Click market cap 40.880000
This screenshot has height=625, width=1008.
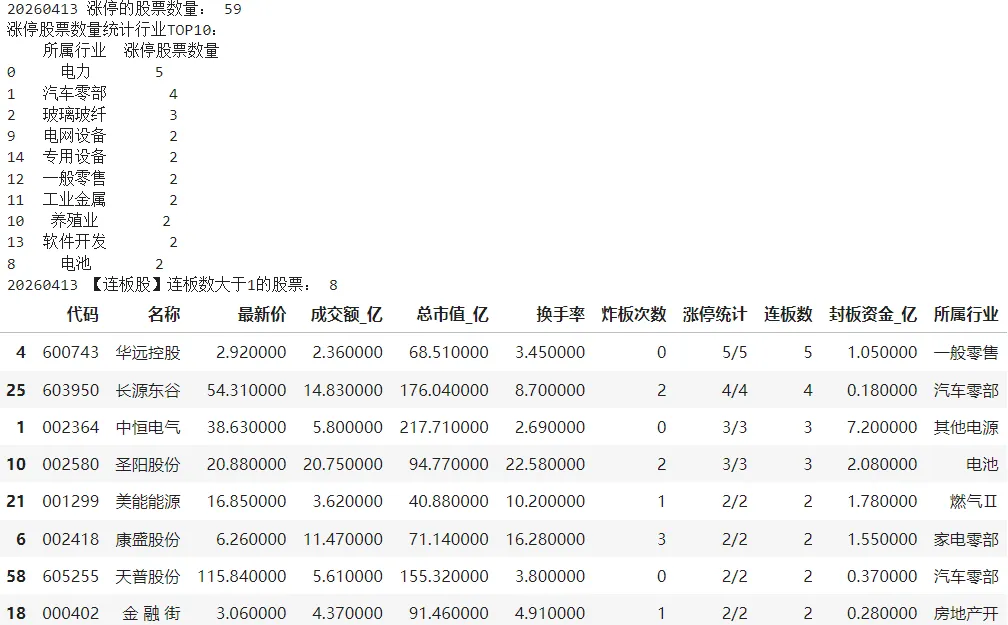pos(448,501)
